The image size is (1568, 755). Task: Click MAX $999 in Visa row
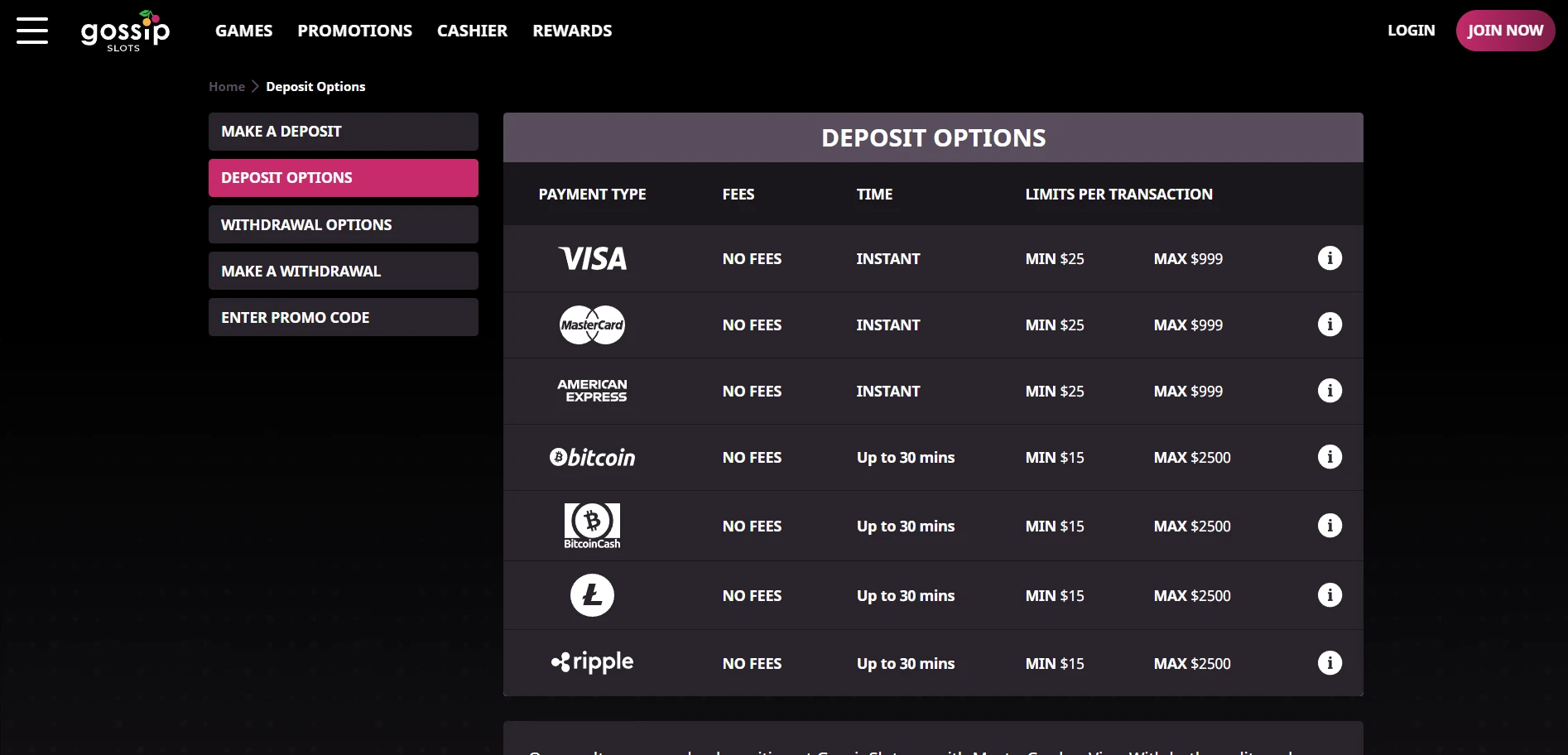[x=1188, y=258]
